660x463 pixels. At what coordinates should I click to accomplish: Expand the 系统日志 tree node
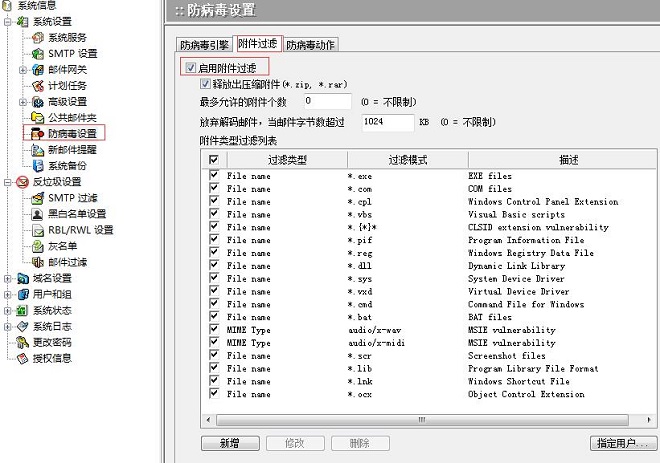coord(8,326)
